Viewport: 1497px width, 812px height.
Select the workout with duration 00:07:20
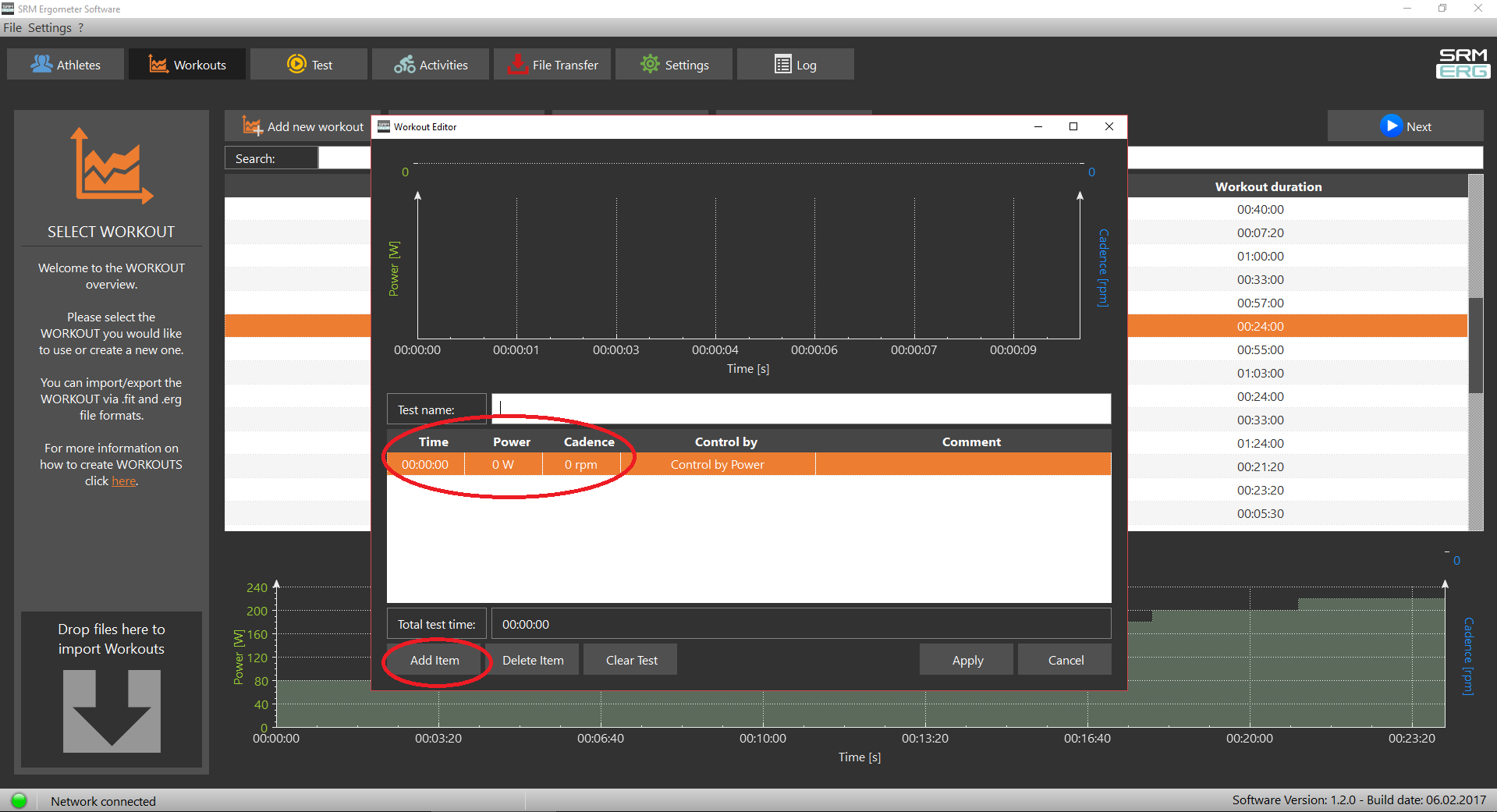pos(1261,232)
